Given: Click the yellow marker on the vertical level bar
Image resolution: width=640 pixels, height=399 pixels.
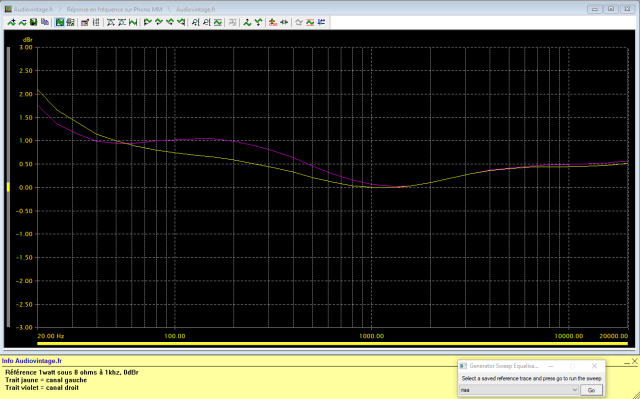Looking at the screenshot, I should [x=8, y=187].
